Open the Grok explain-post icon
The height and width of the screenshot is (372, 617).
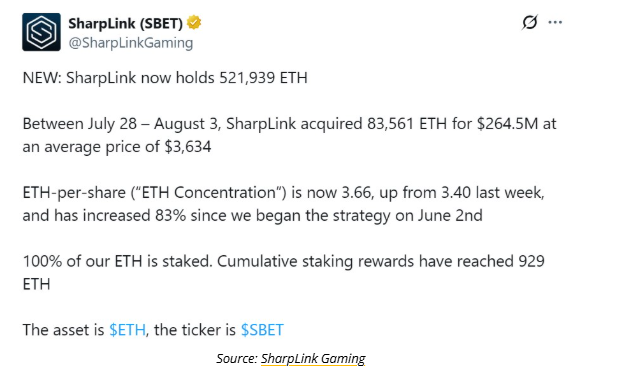pyautogui.click(x=530, y=22)
